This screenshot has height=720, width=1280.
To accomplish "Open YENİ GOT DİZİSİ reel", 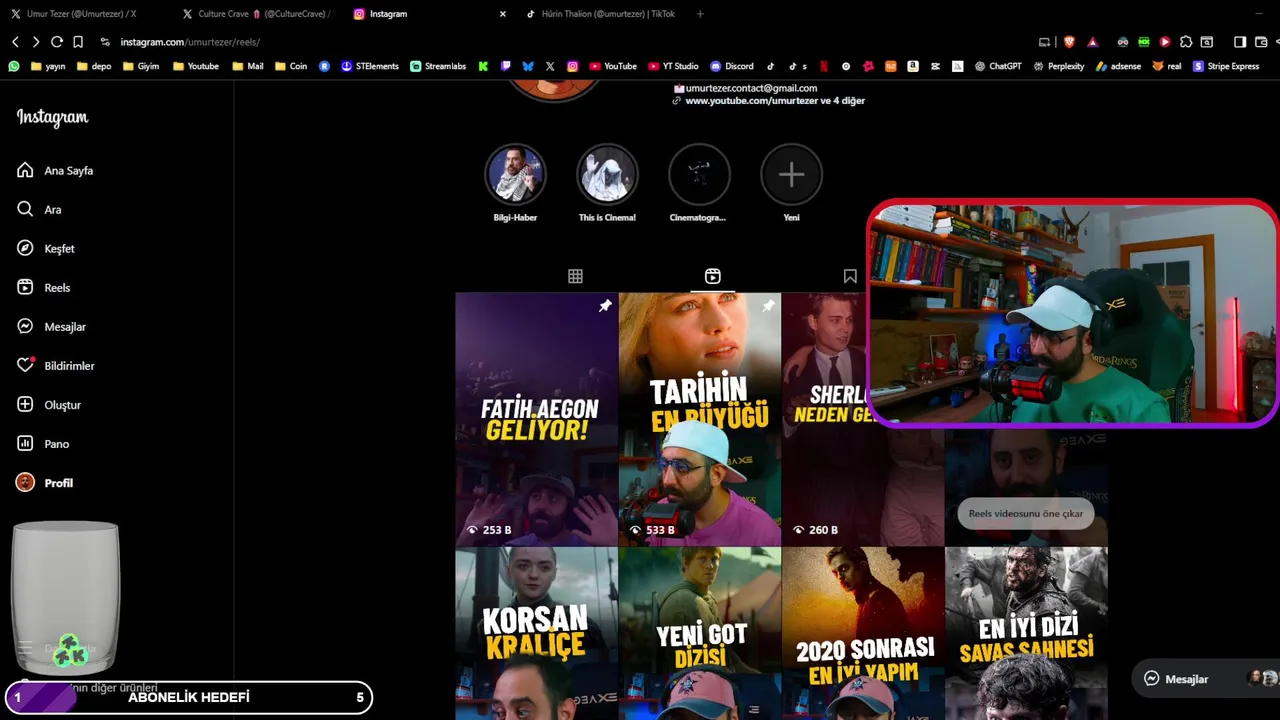I will 700,633.
